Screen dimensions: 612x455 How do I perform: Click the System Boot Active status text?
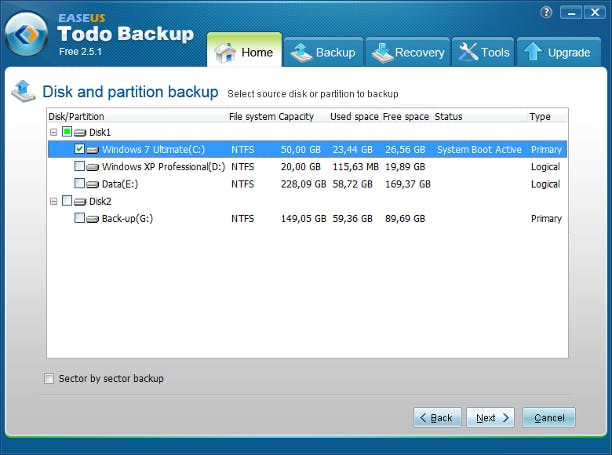[x=479, y=149]
